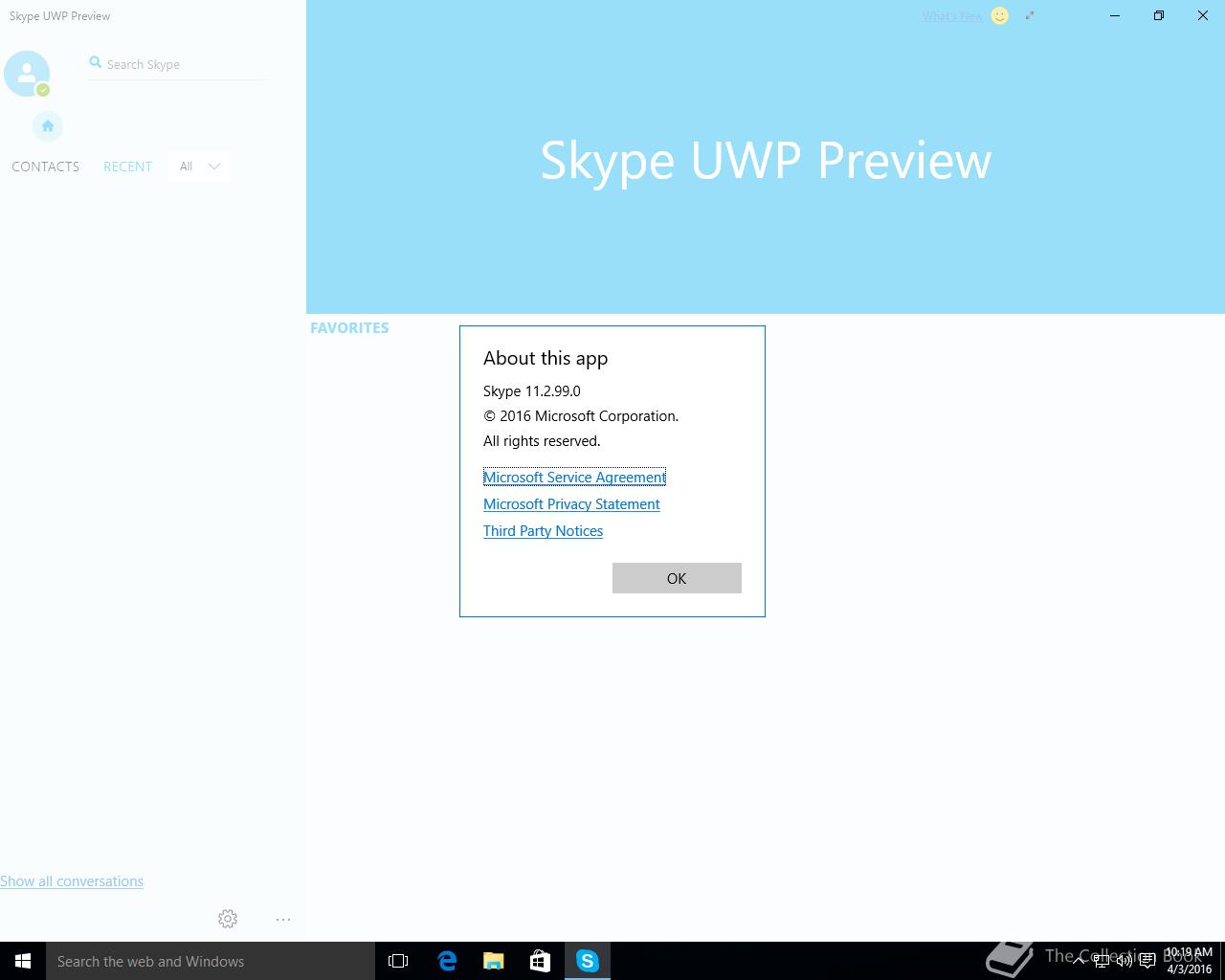
Task: Open Task View in taskbar
Action: pyautogui.click(x=398, y=961)
